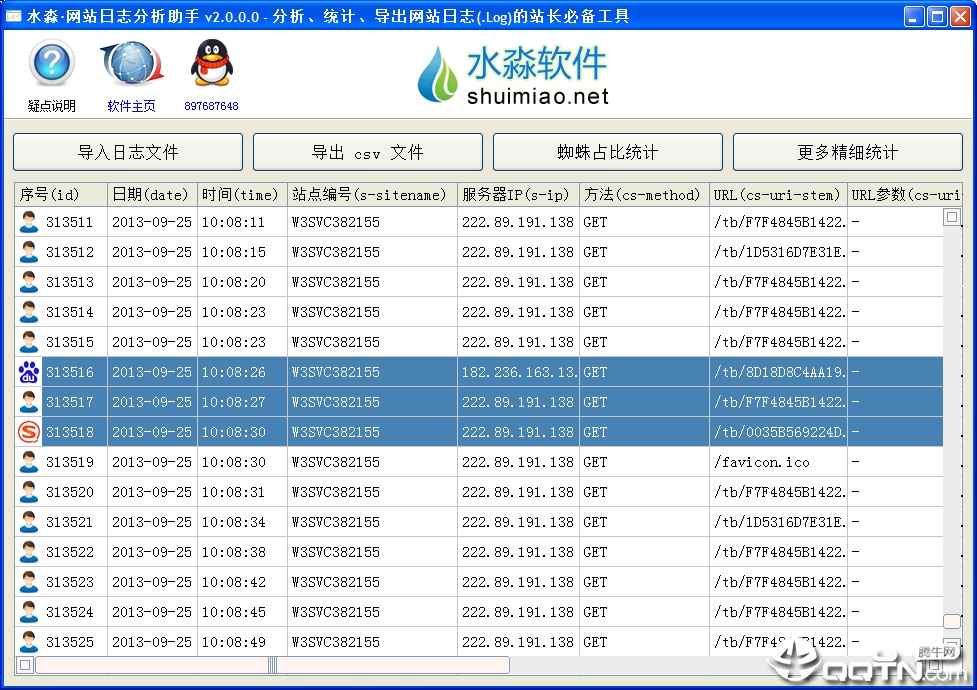Maximize the 水淼 log analyzer window

click(x=937, y=16)
